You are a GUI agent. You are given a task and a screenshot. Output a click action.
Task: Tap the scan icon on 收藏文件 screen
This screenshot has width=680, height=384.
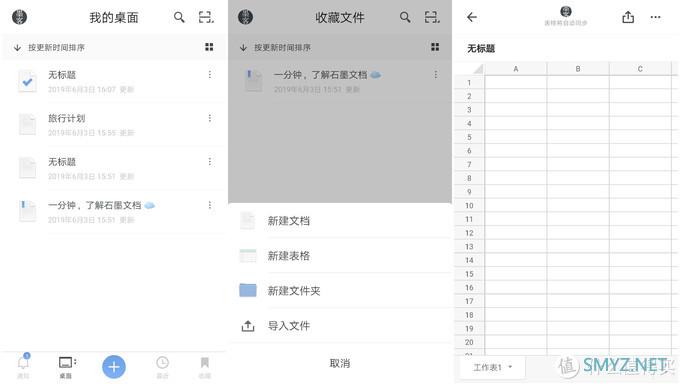click(x=432, y=17)
